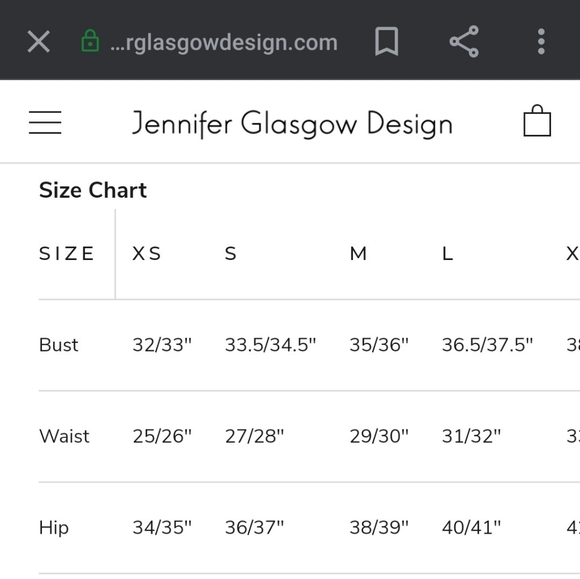
Task: Open the share icon
Action: tap(464, 41)
